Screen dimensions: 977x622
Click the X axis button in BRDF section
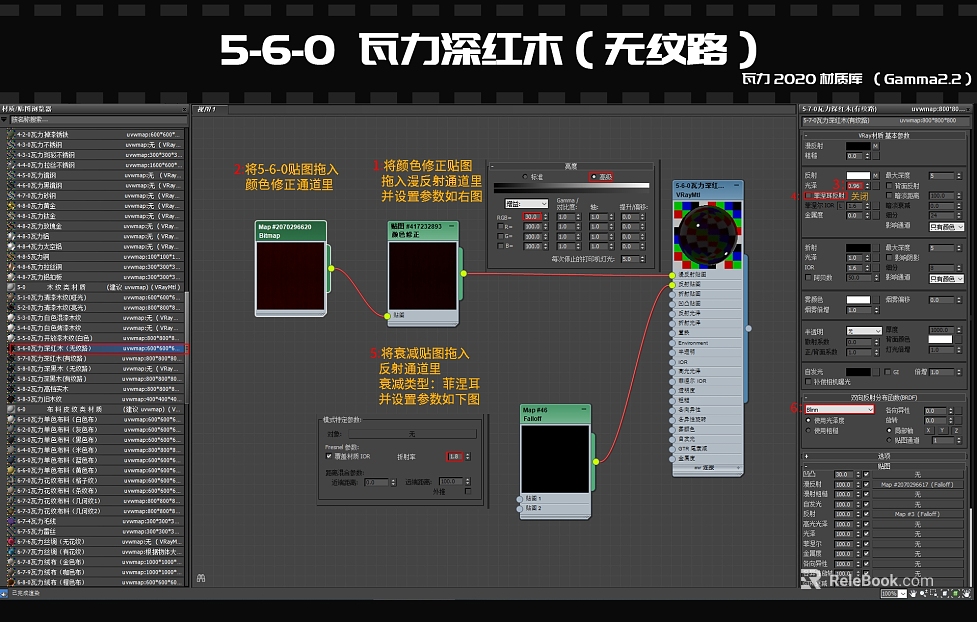(x=928, y=430)
